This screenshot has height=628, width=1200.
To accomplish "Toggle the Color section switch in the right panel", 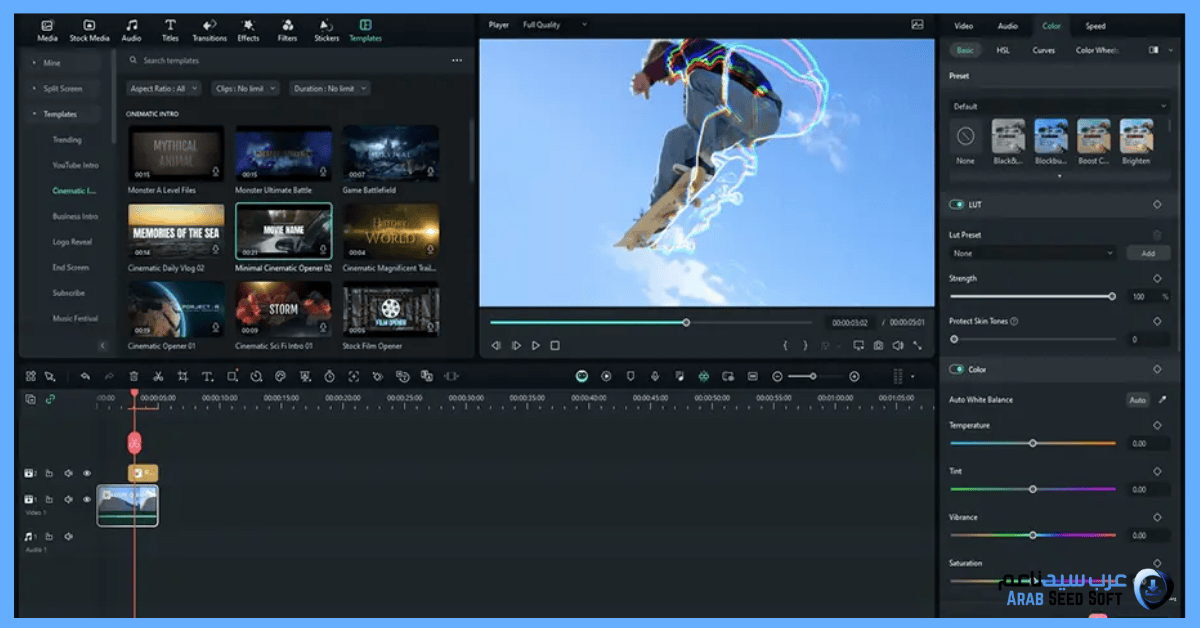I will pyautogui.click(x=955, y=369).
